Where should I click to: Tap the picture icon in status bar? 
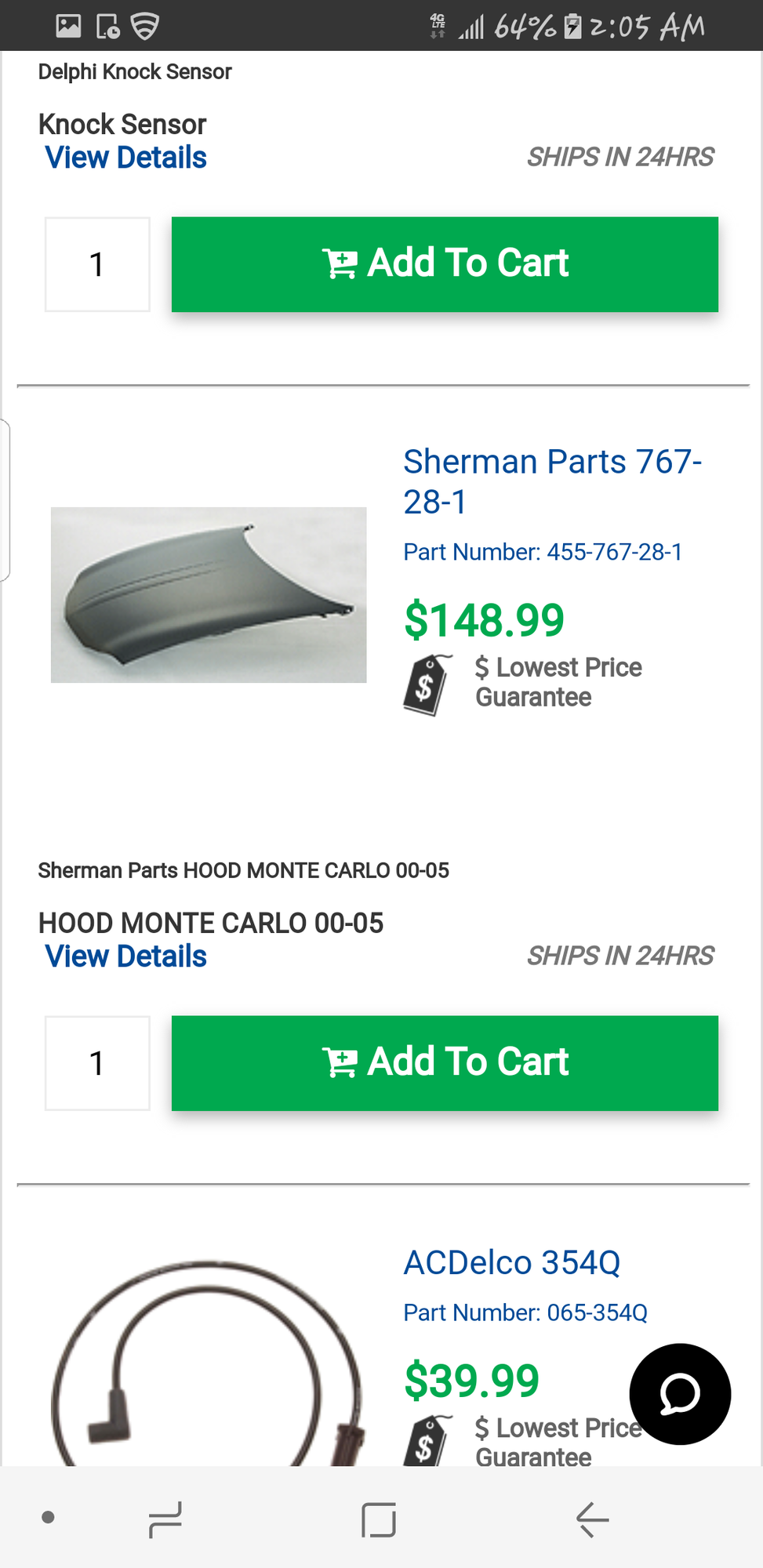tap(69, 26)
